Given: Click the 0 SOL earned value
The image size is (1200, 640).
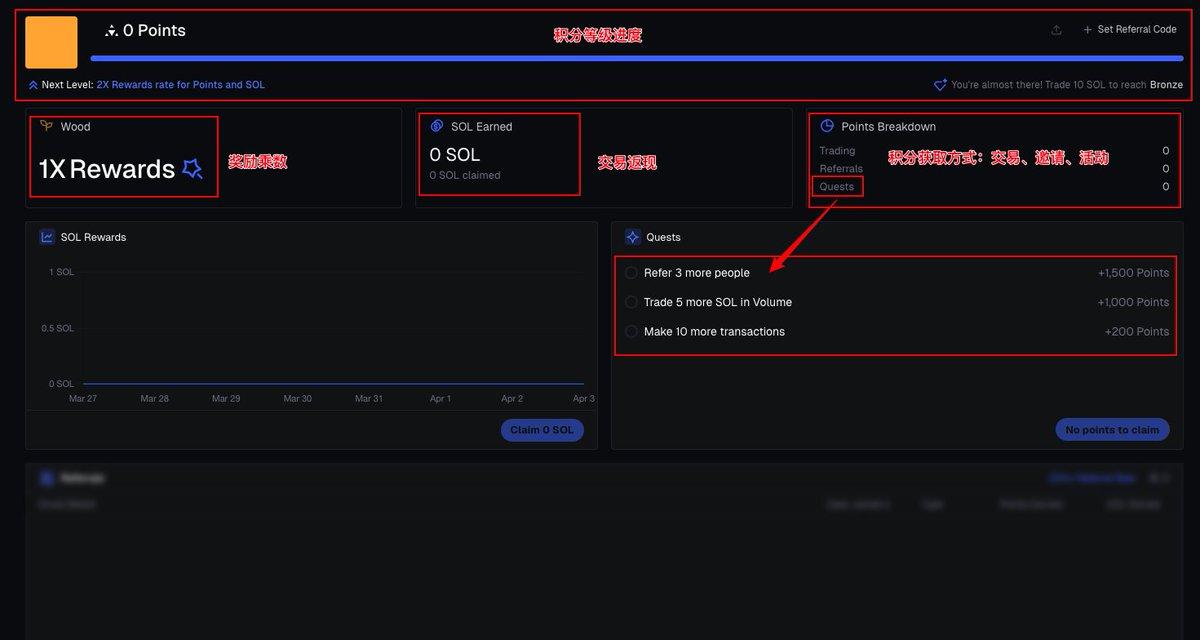Looking at the screenshot, I should click(x=455, y=155).
